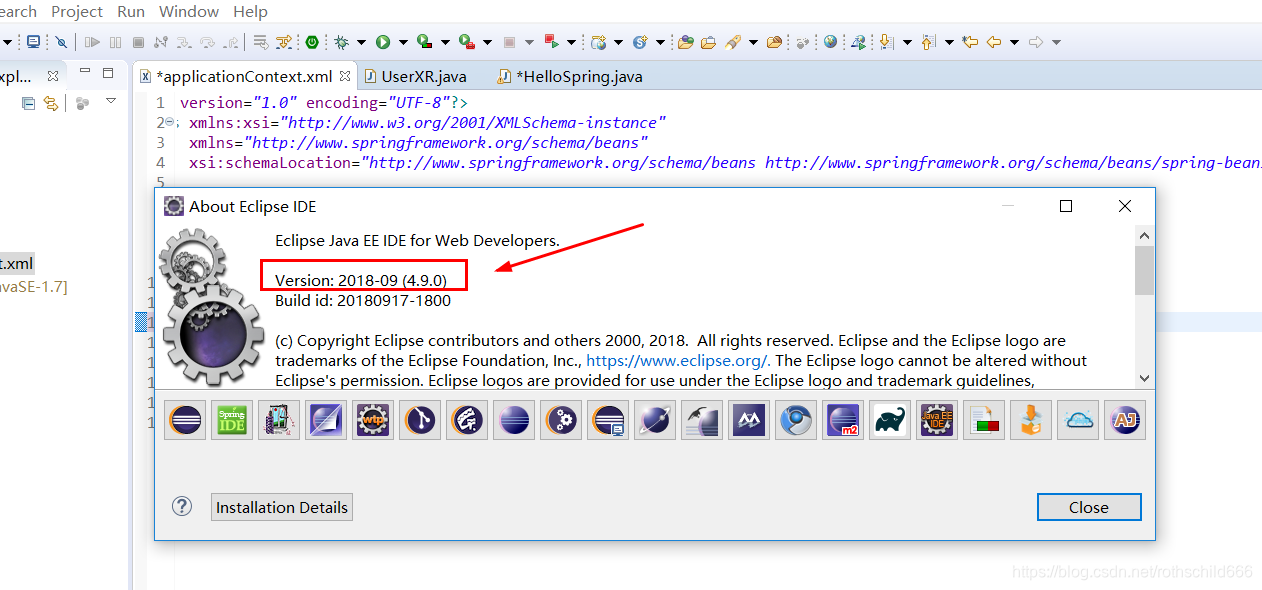
Task: Open the Coverage icon dropdown arrow
Action: (x=445, y=42)
